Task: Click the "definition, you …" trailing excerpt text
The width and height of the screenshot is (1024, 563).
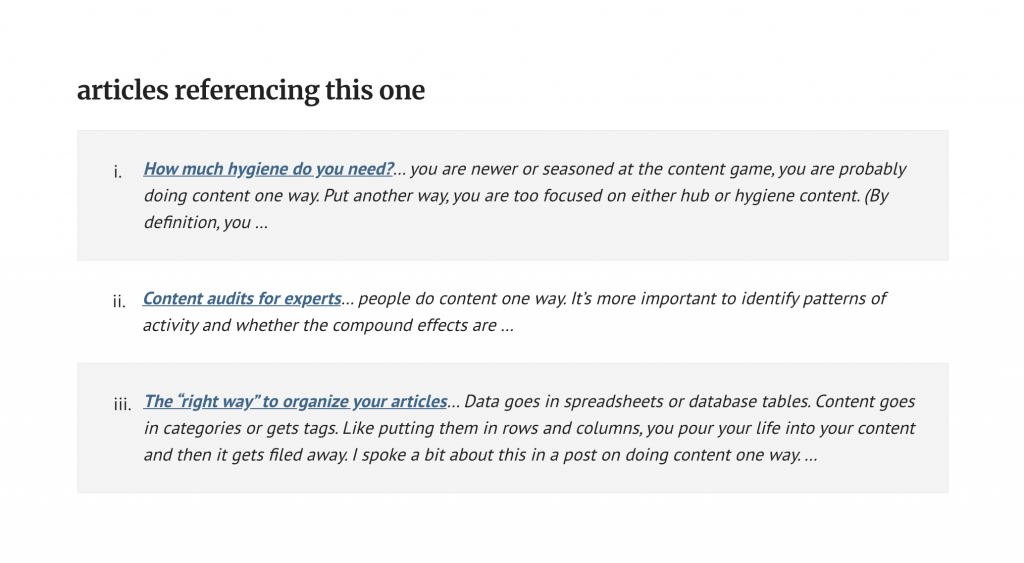Action: click(206, 223)
